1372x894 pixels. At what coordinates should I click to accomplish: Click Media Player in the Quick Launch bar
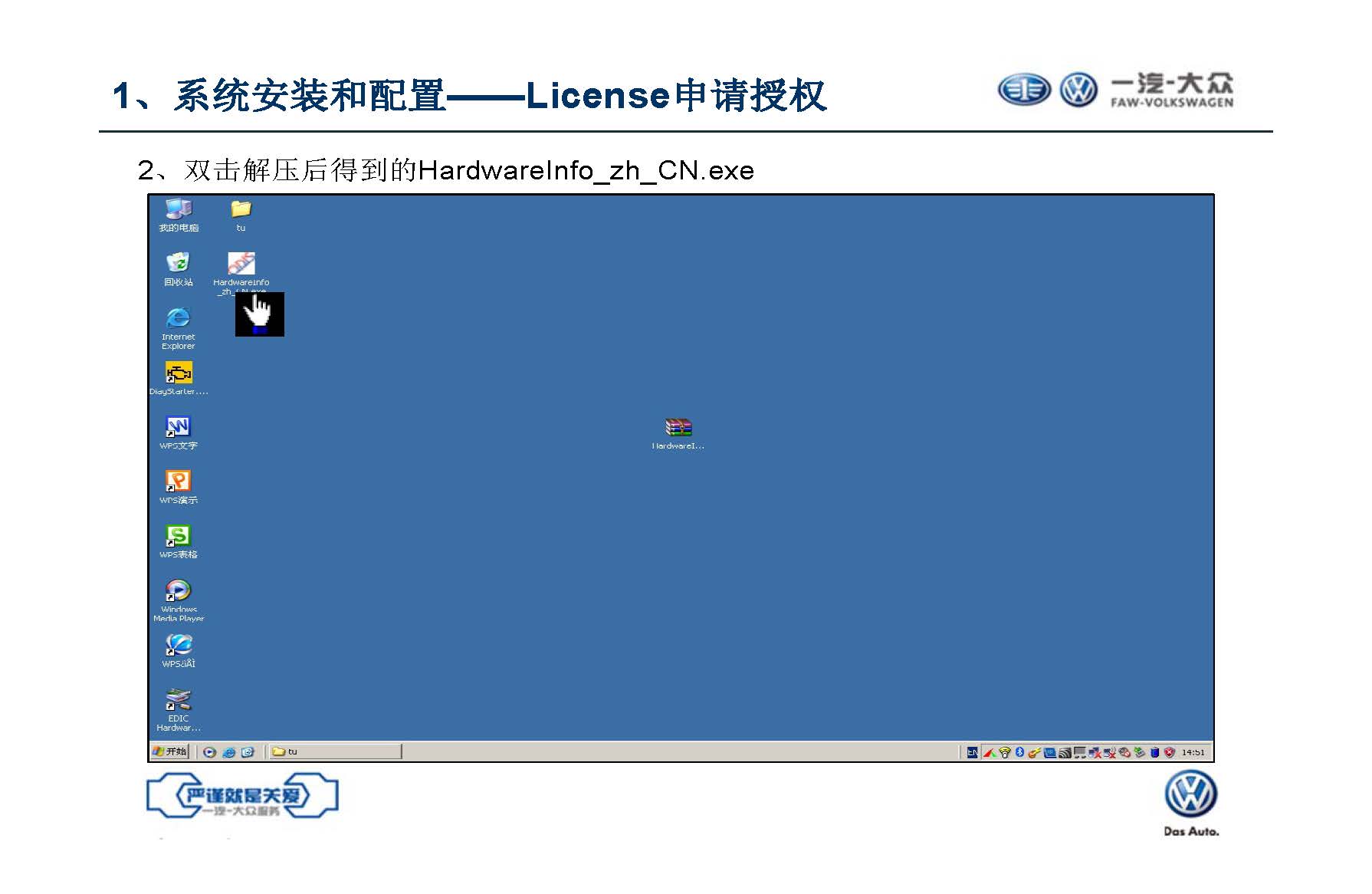point(209,752)
